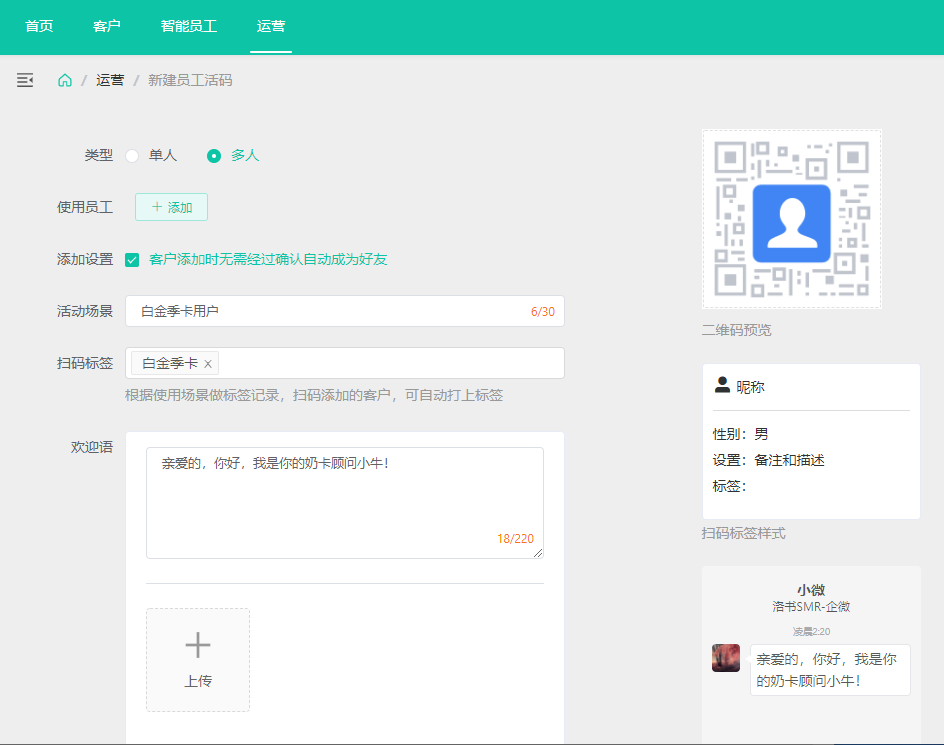Click the 凌晨2:20 timestamp
Screen dimensions: 944x745
pos(811,631)
